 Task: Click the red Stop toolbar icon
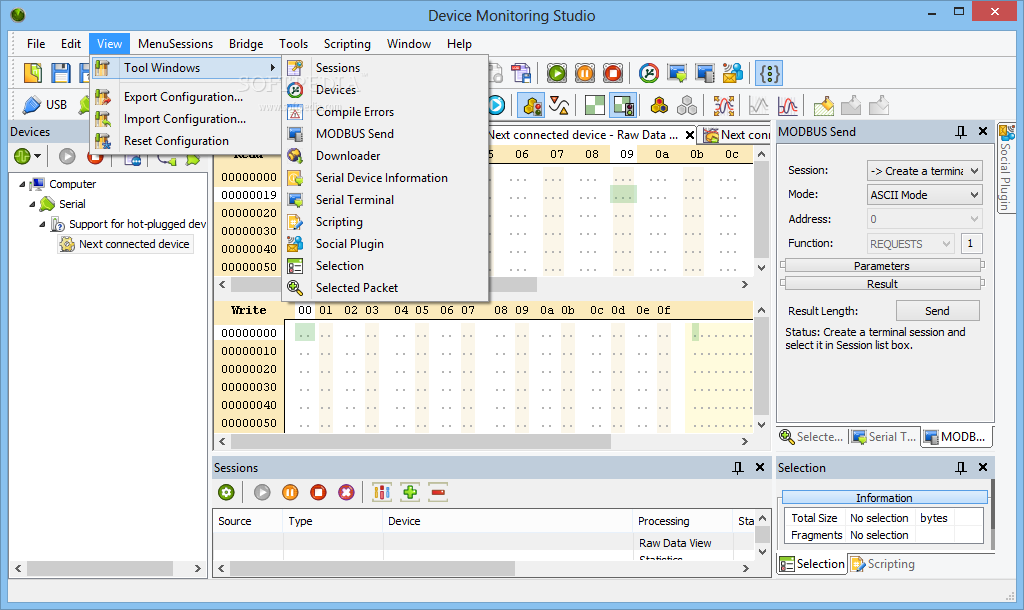click(x=613, y=73)
